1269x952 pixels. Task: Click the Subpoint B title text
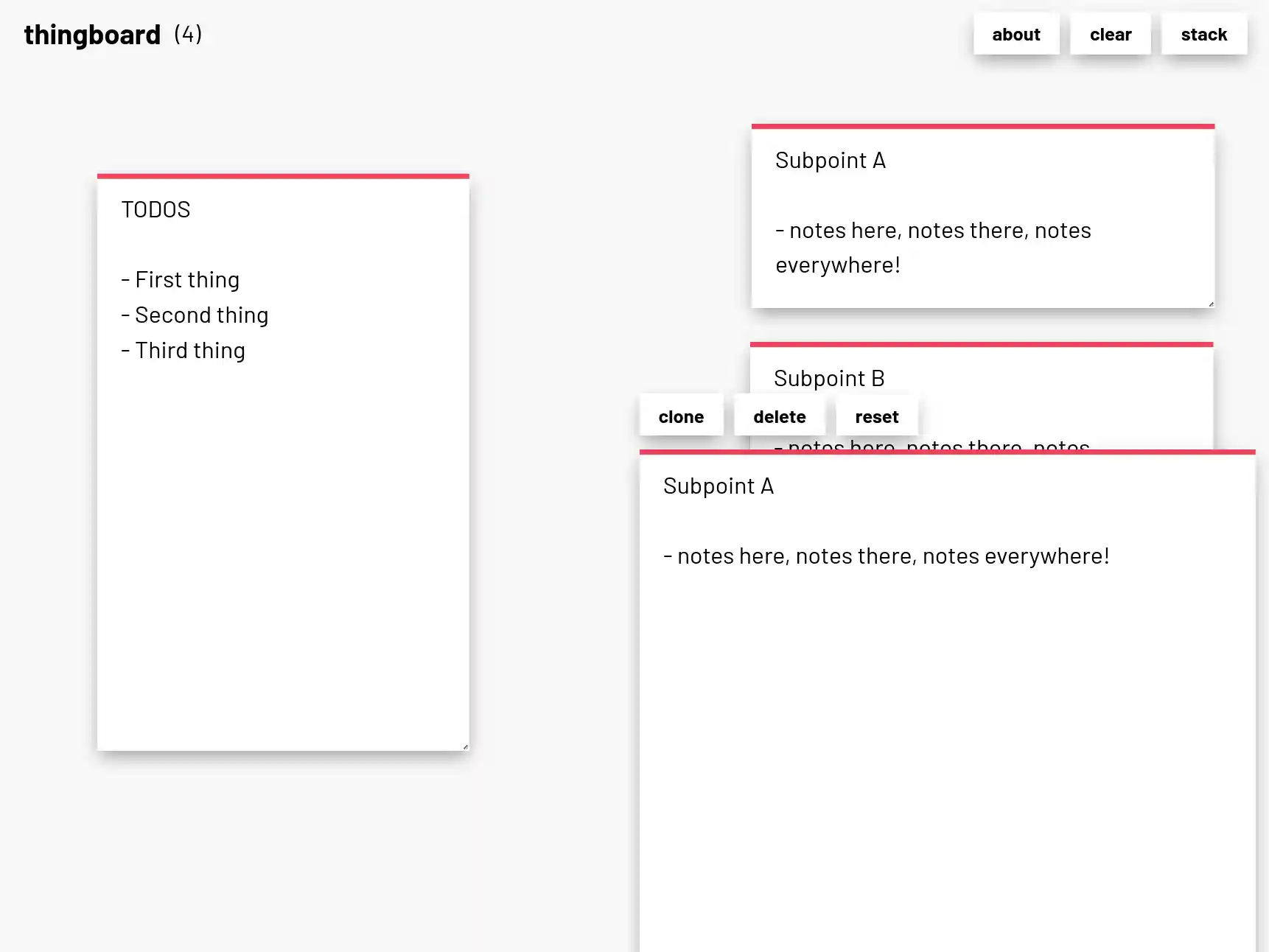pos(830,378)
